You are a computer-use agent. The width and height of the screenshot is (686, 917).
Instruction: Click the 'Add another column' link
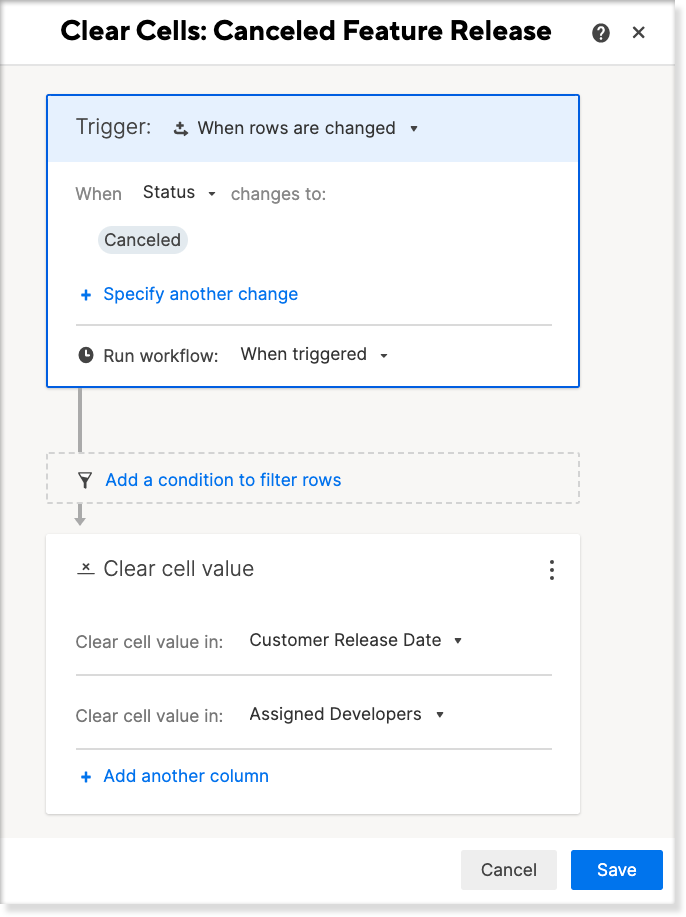(186, 776)
